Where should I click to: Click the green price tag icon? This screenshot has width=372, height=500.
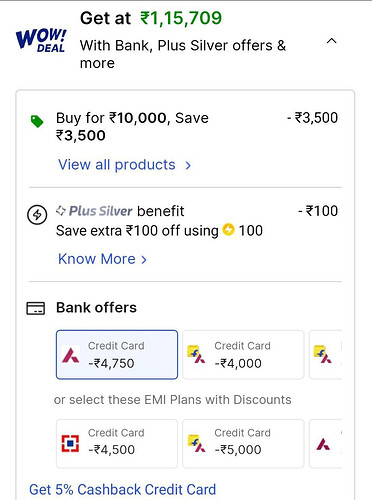[37, 121]
